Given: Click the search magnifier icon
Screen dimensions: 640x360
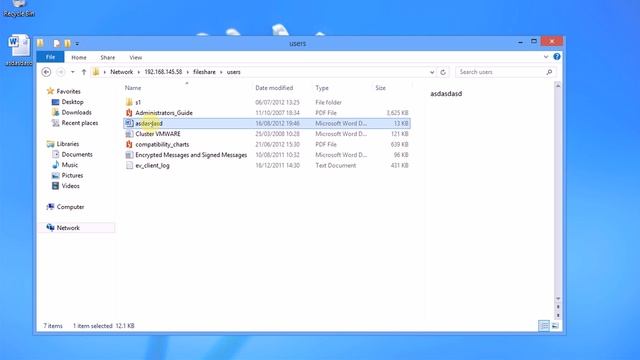Looking at the screenshot, I should (549, 72).
